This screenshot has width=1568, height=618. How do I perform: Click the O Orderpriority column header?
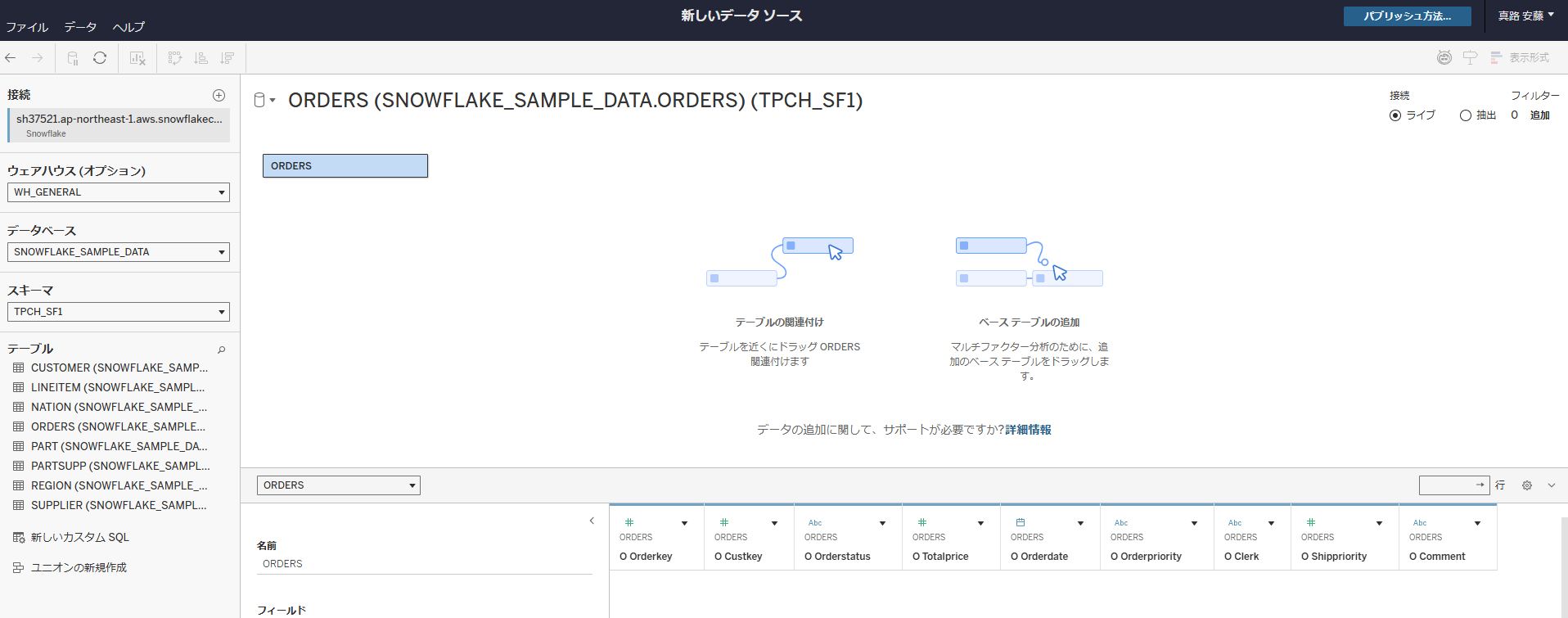1156,538
